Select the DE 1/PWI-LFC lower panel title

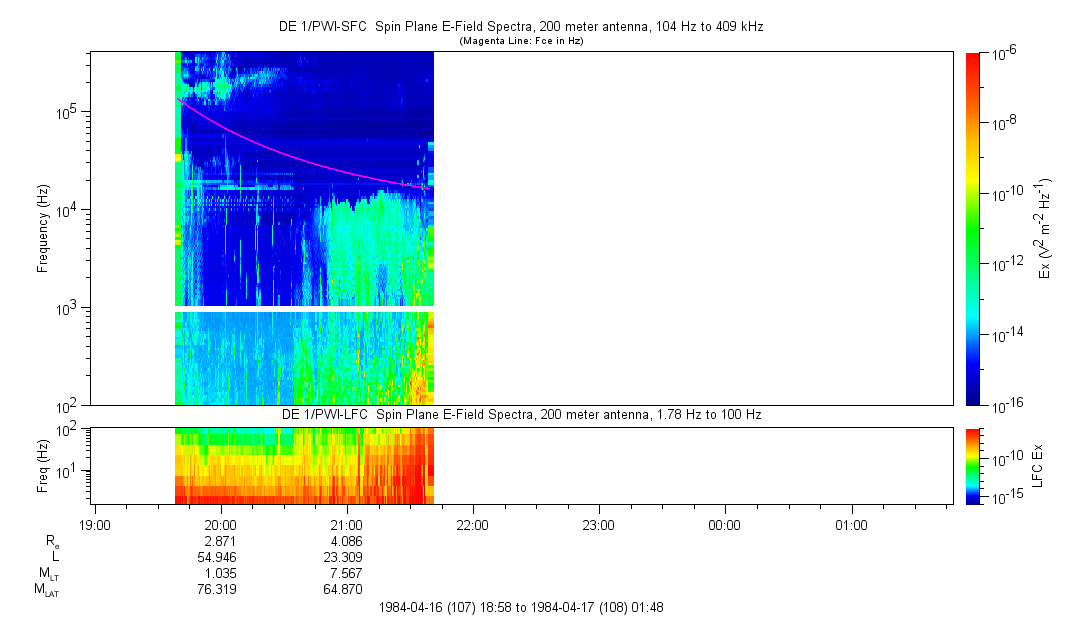520,414
